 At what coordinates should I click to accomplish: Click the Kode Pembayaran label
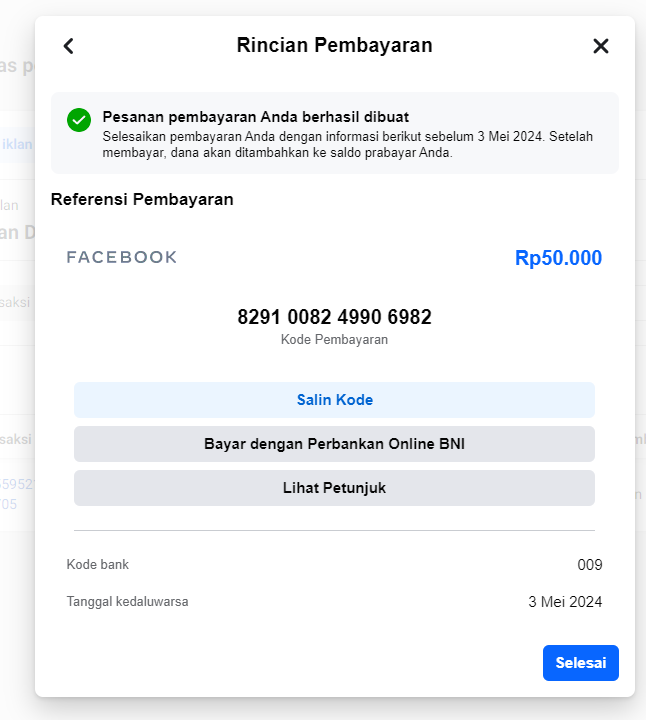click(x=334, y=339)
